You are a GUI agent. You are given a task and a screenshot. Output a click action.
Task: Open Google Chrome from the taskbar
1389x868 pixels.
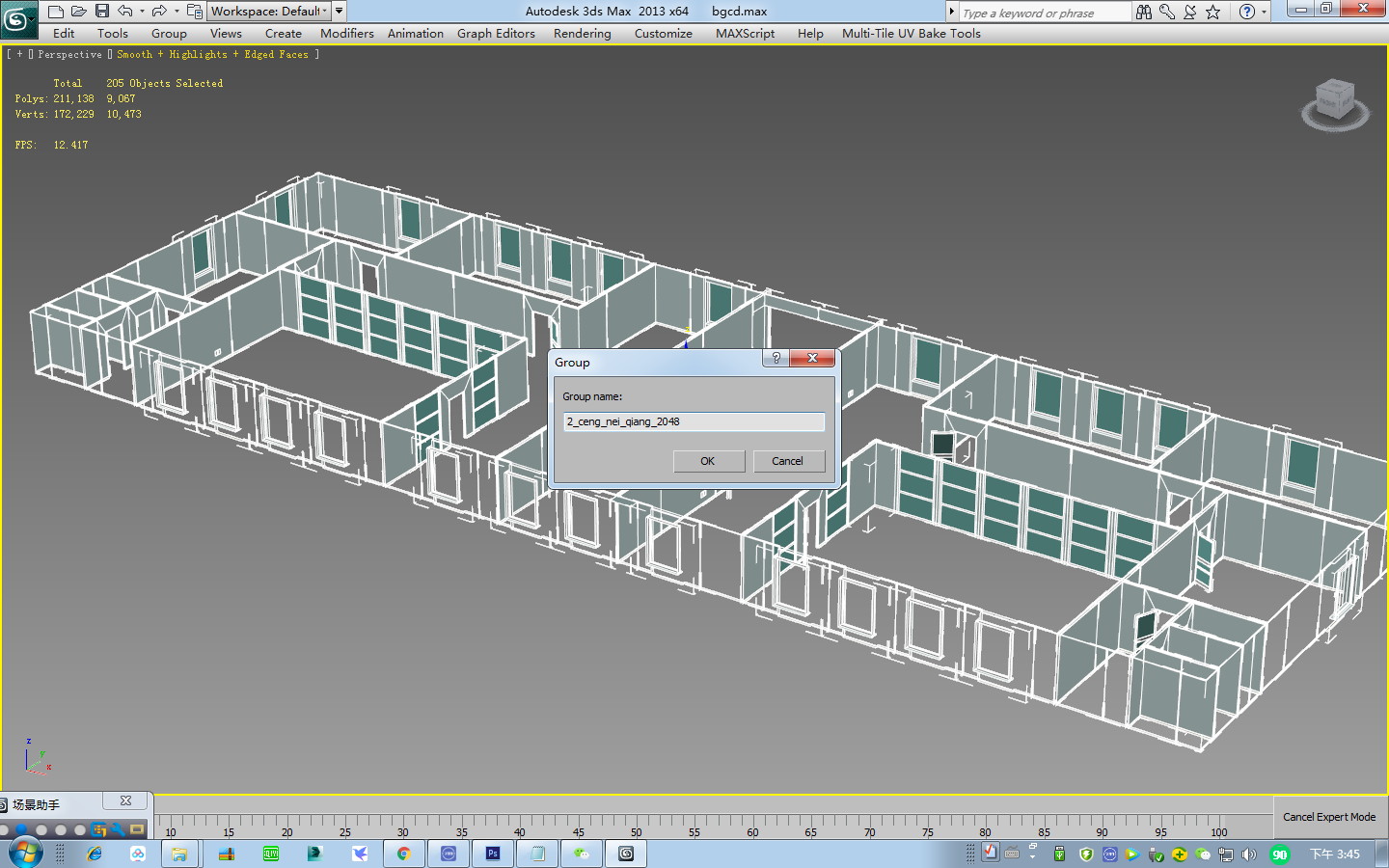tap(403, 854)
